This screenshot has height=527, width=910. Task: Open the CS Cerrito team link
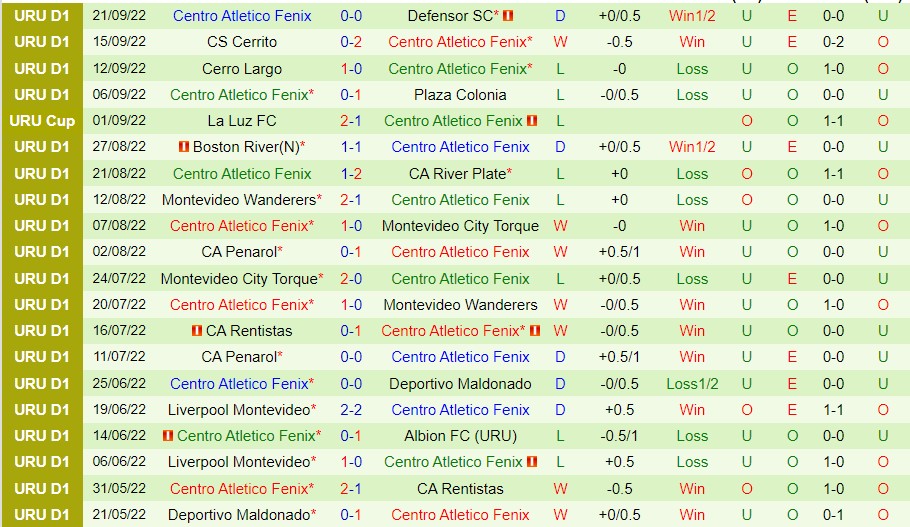[x=242, y=42]
